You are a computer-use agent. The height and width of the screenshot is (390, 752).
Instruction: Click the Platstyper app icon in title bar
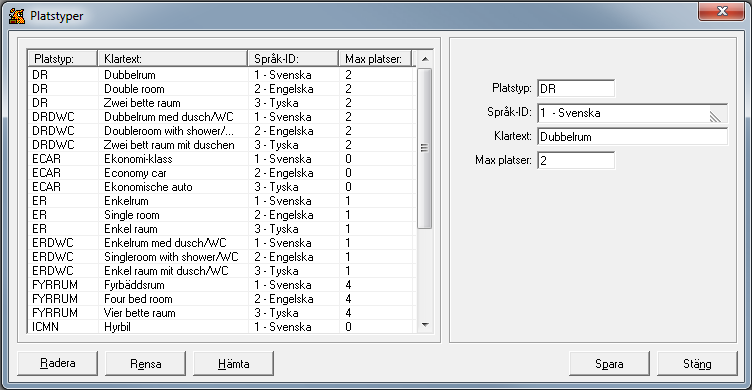point(16,16)
